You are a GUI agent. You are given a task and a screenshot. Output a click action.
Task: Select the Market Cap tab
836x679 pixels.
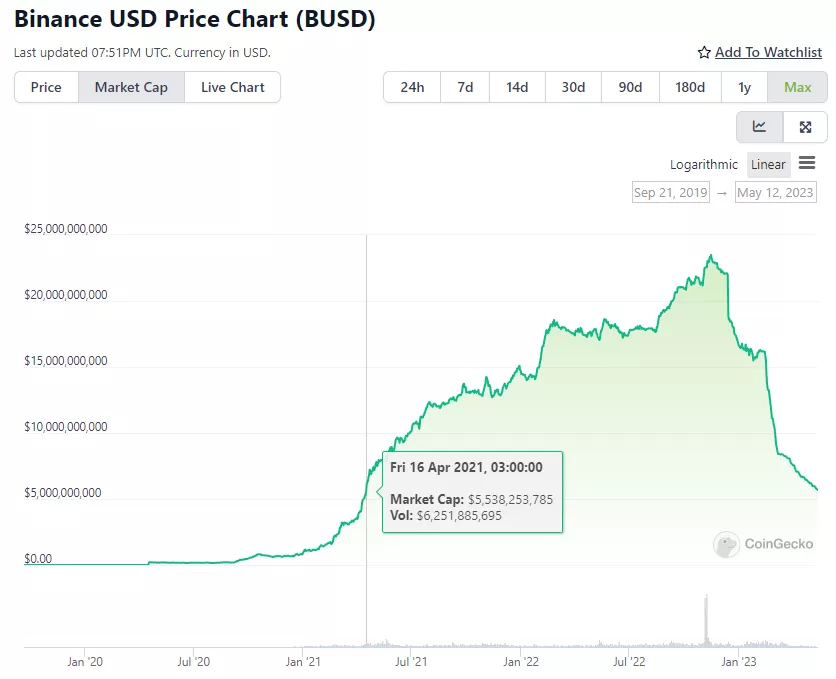[x=130, y=87]
